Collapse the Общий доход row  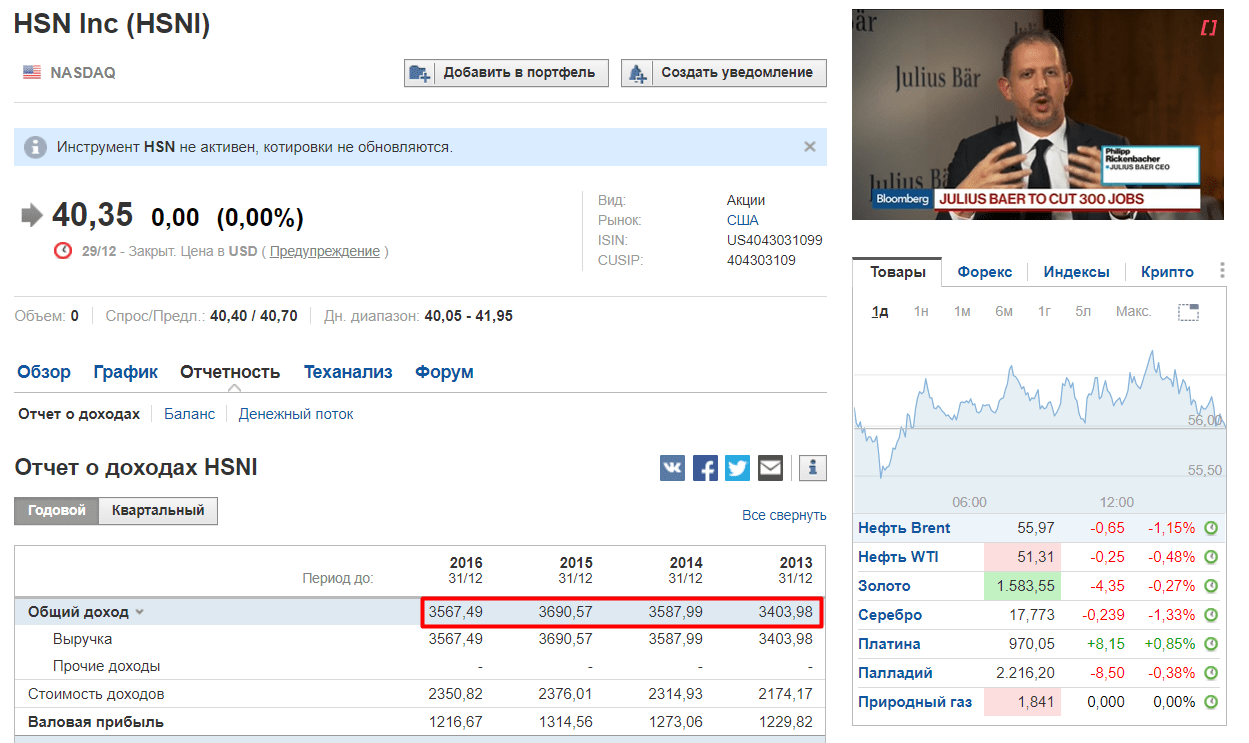click(140, 612)
